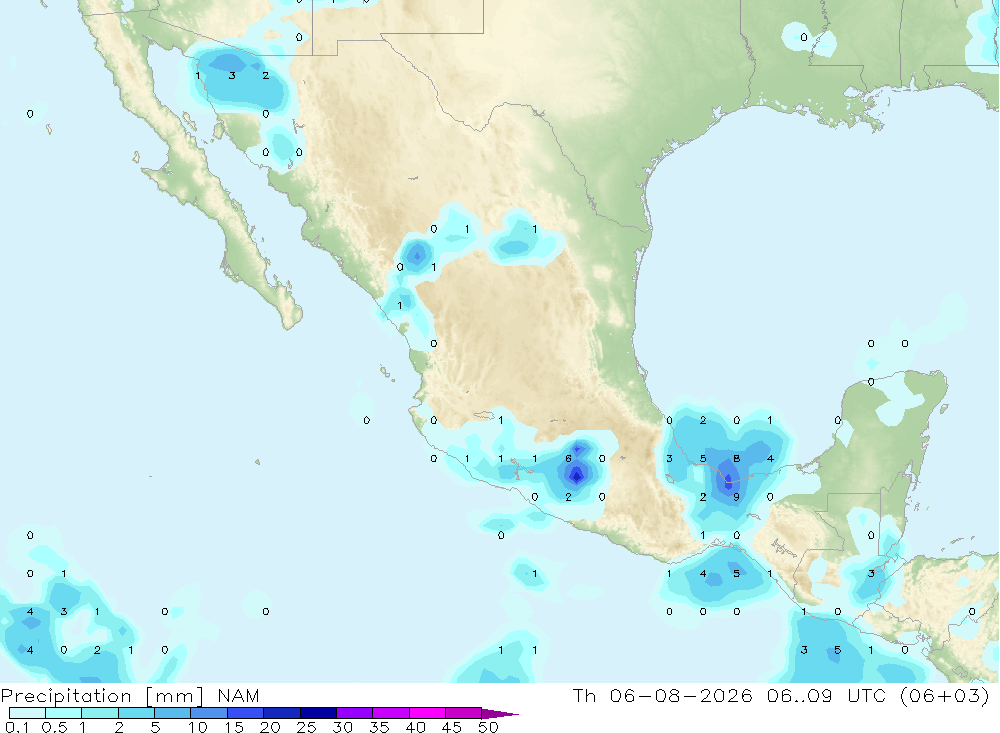Click the '9' precipitation value on the map

coord(737,497)
